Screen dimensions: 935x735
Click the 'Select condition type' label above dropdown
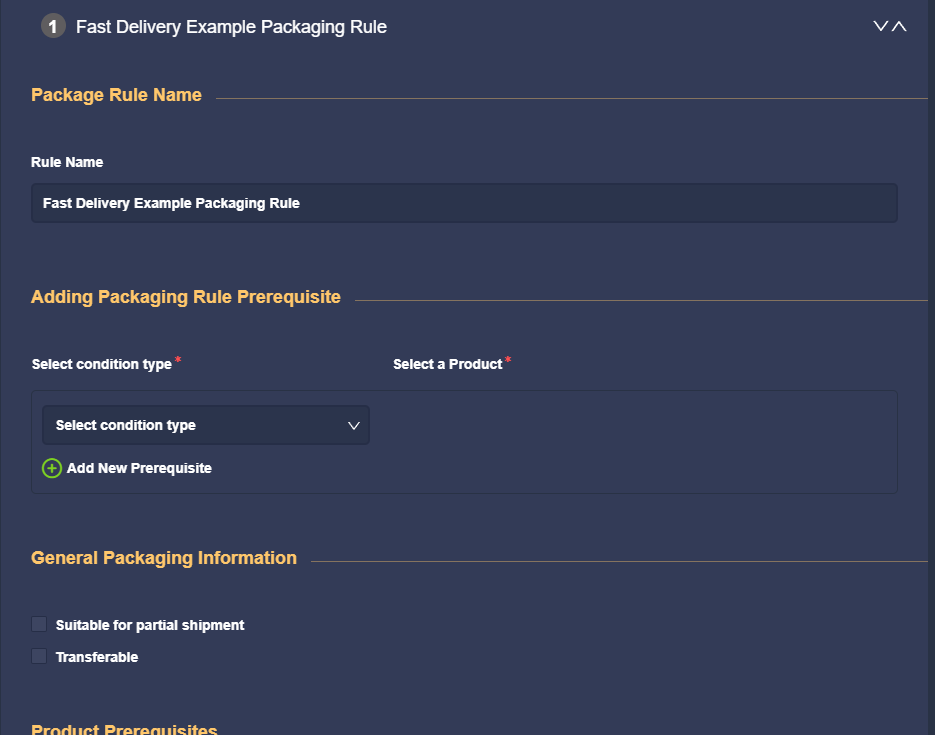click(x=101, y=364)
